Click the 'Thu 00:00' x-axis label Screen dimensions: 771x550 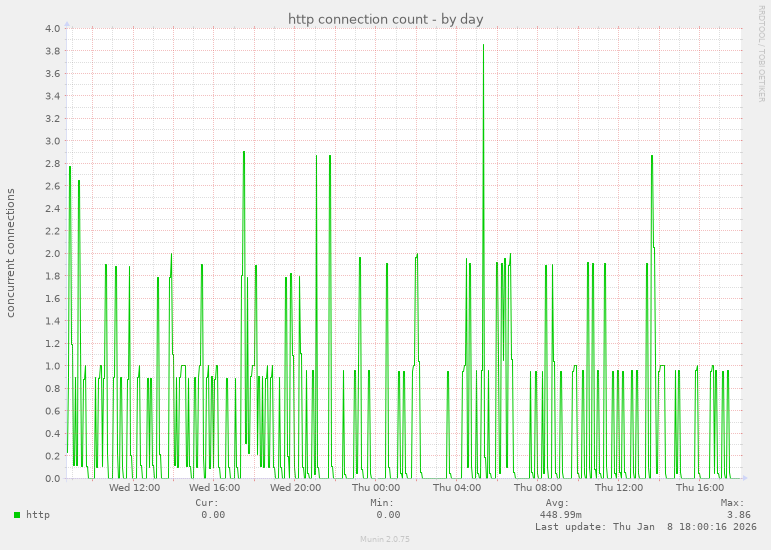pos(376,488)
